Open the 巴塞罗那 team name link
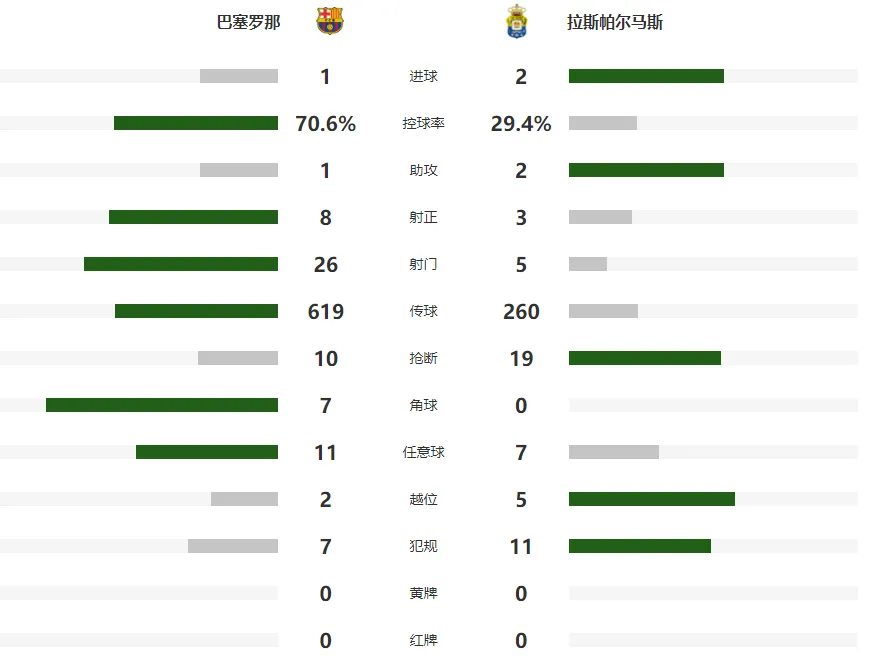The height and width of the screenshot is (659, 871). pos(248,22)
